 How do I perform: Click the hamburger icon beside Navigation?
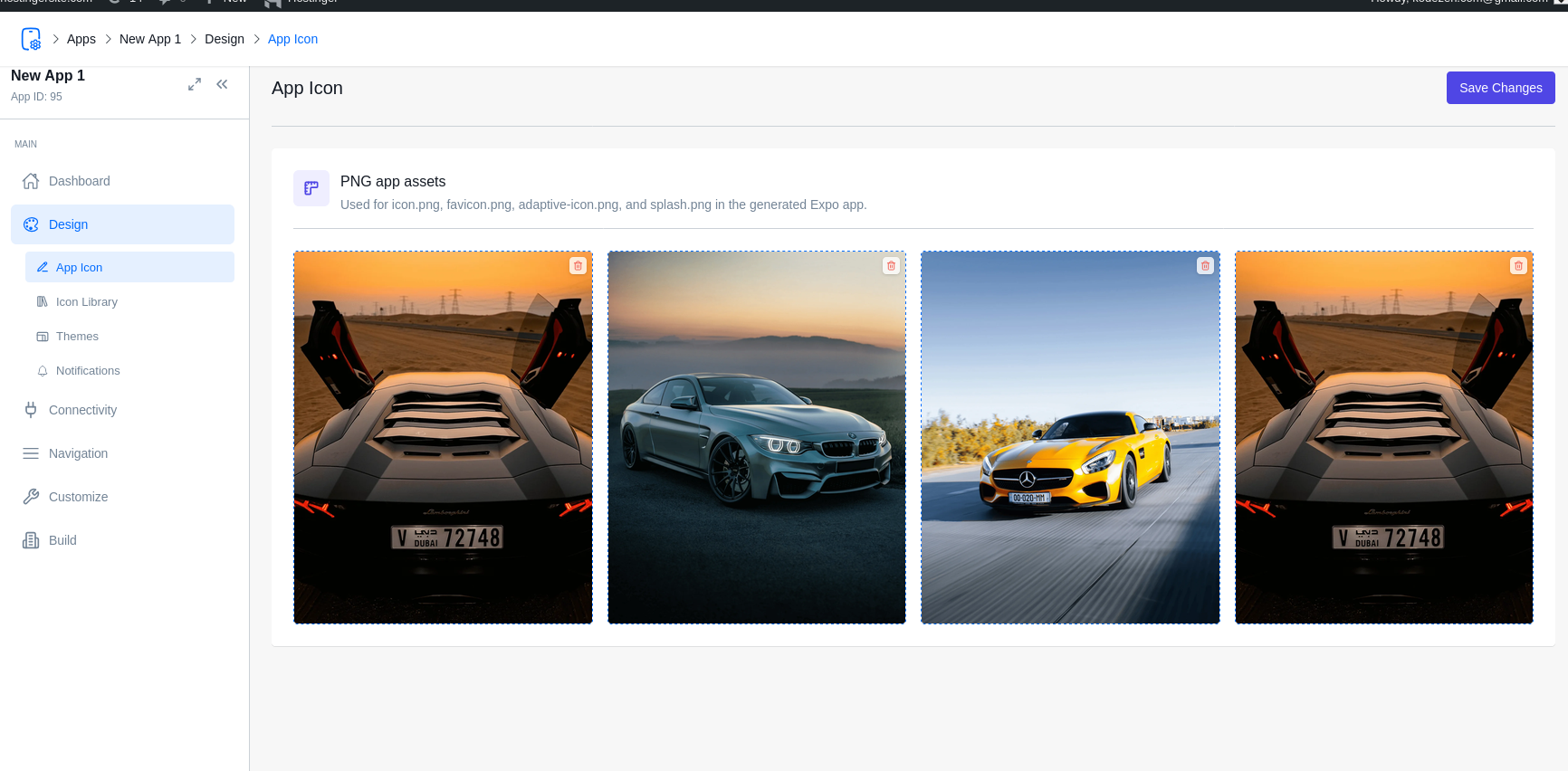(31, 453)
